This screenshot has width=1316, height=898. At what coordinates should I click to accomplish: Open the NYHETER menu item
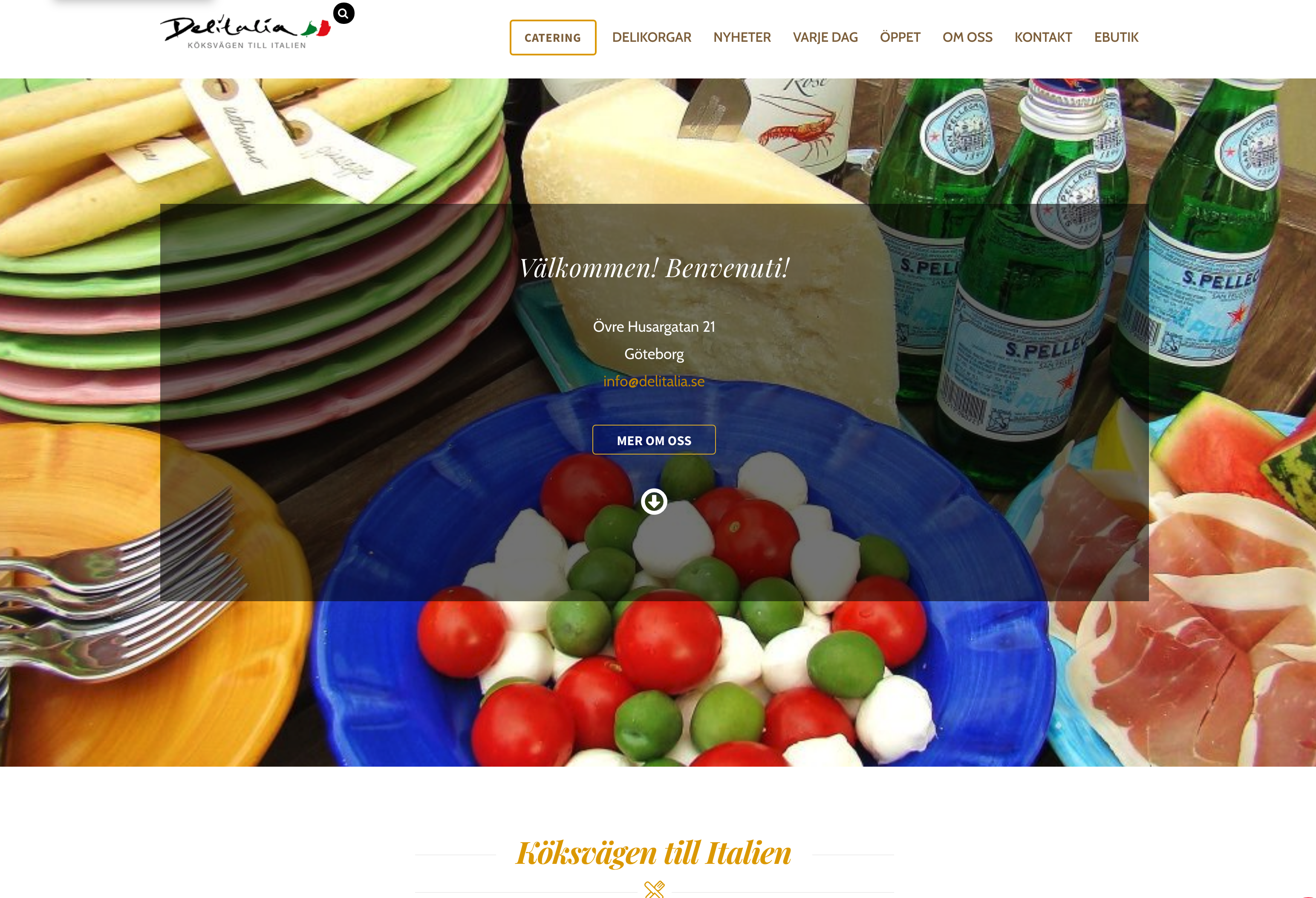click(742, 38)
